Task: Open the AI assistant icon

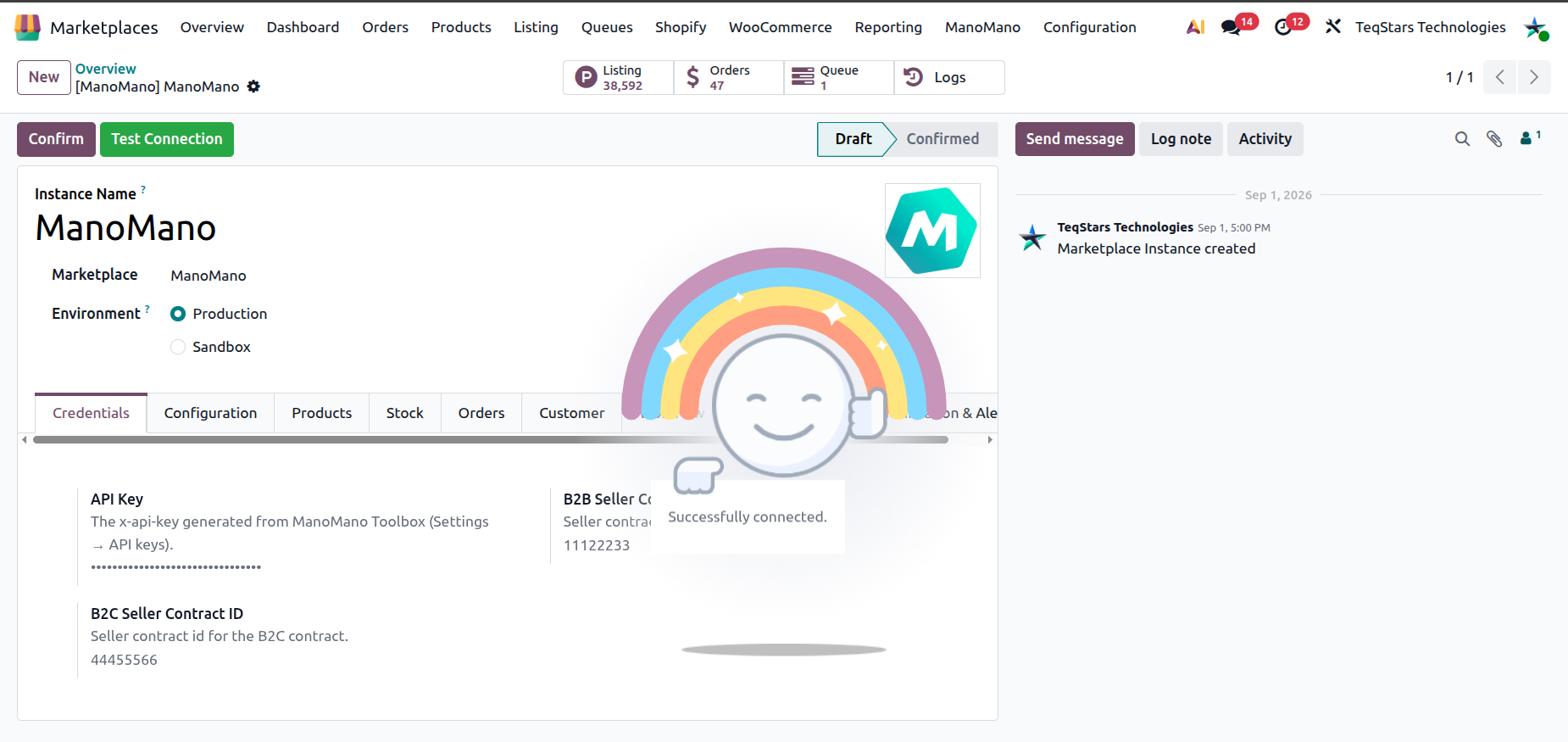Action: (x=1196, y=27)
